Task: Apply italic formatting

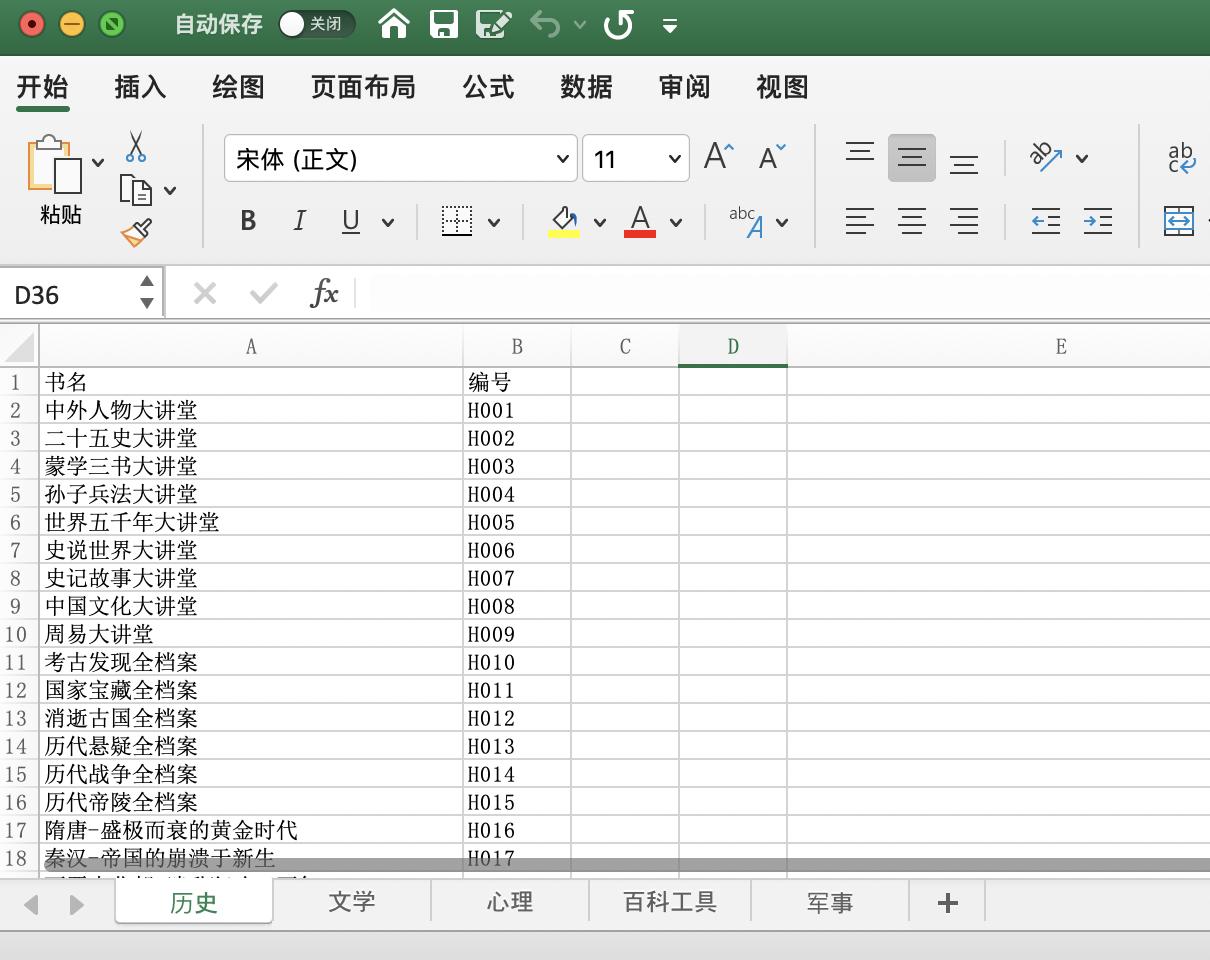Action: tap(299, 221)
